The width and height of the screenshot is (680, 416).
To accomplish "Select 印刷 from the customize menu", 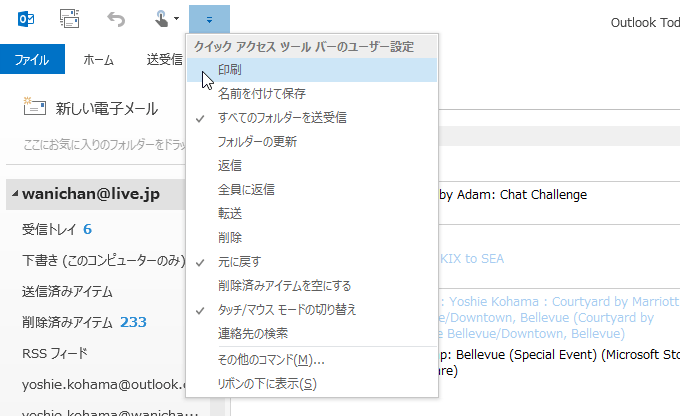I will [229, 70].
